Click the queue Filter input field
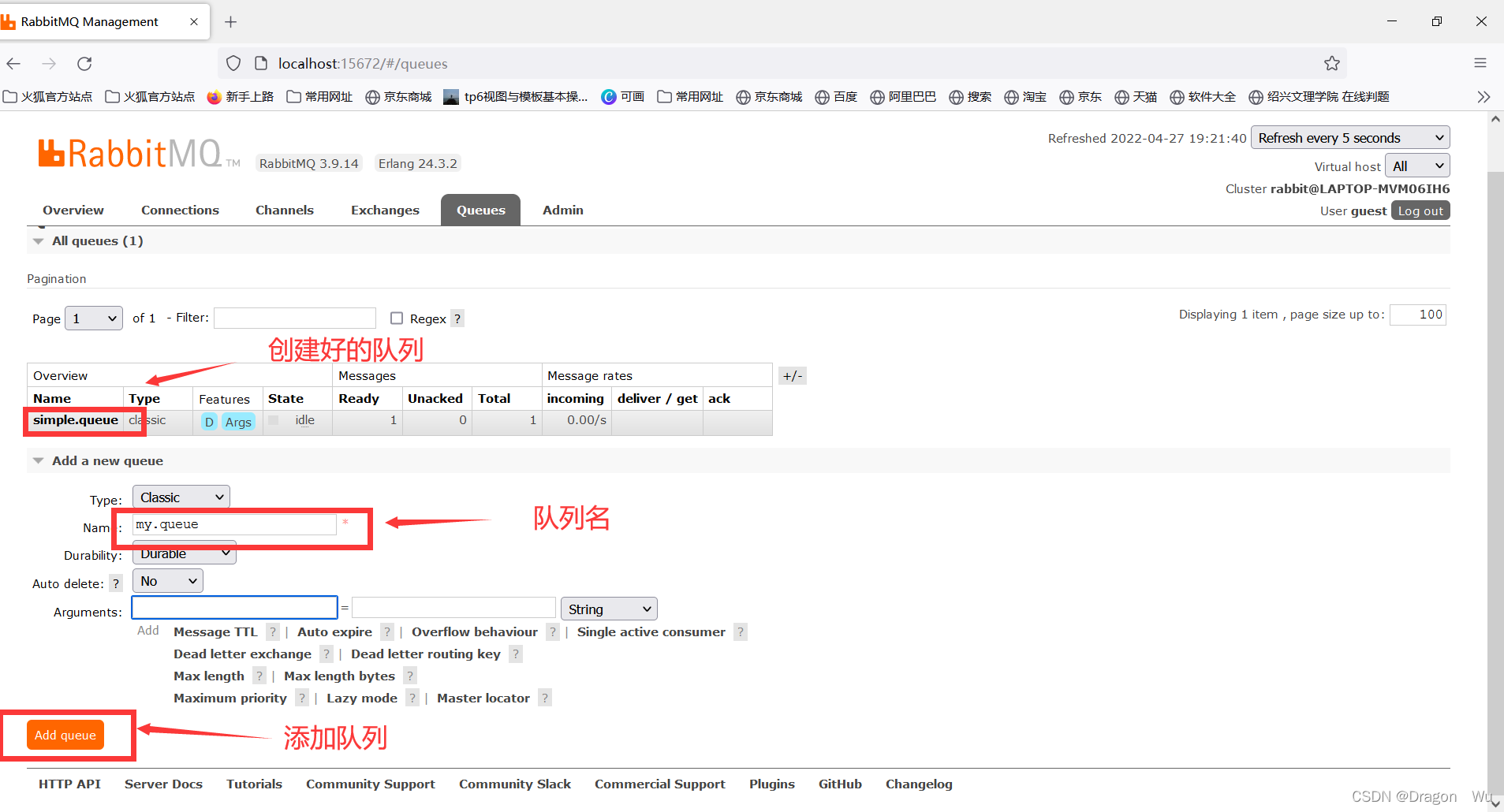The image size is (1504, 812). [x=294, y=318]
